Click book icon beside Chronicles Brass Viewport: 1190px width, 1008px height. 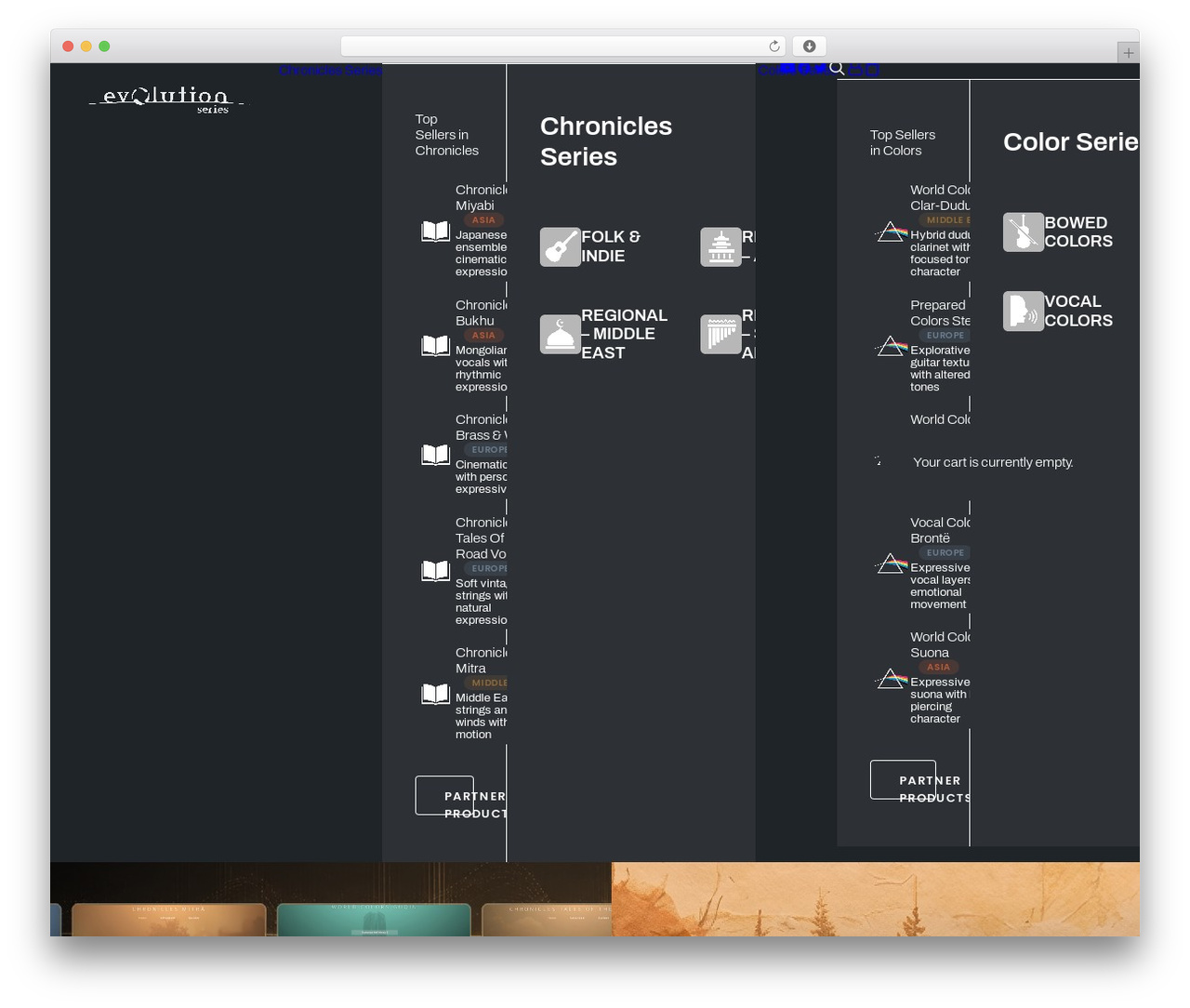tap(435, 455)
